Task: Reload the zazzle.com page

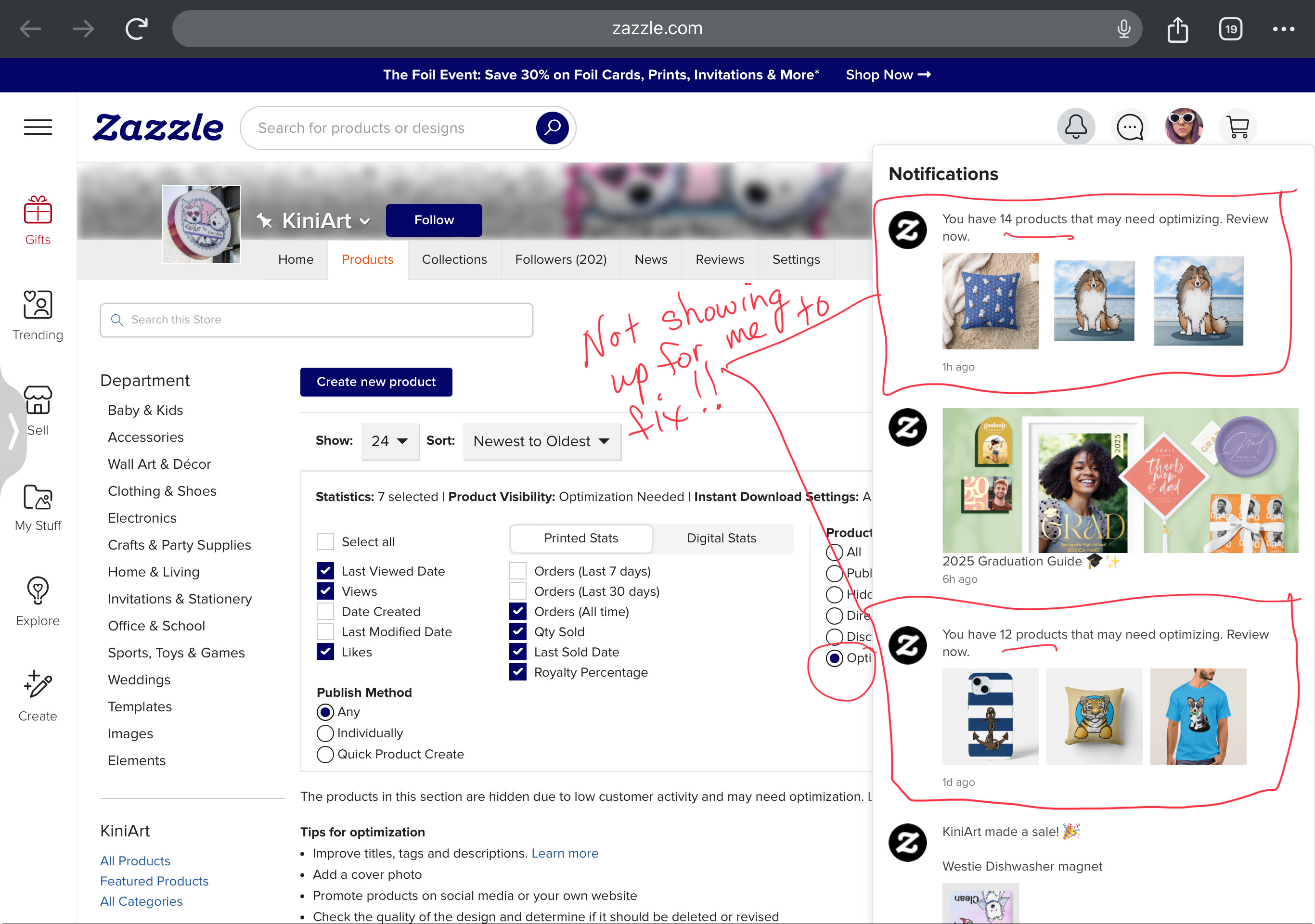Action: point(137,28)
